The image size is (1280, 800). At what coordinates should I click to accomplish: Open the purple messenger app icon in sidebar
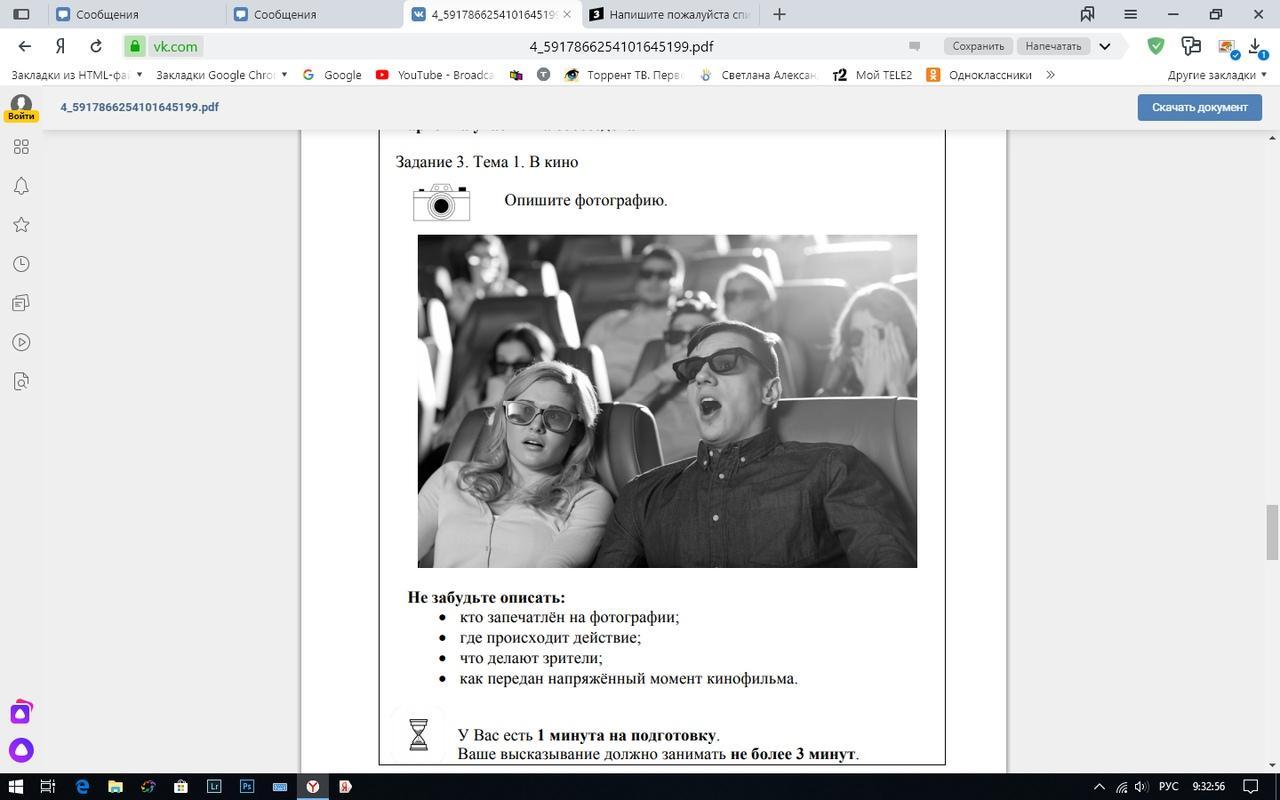tap(21, 713)
